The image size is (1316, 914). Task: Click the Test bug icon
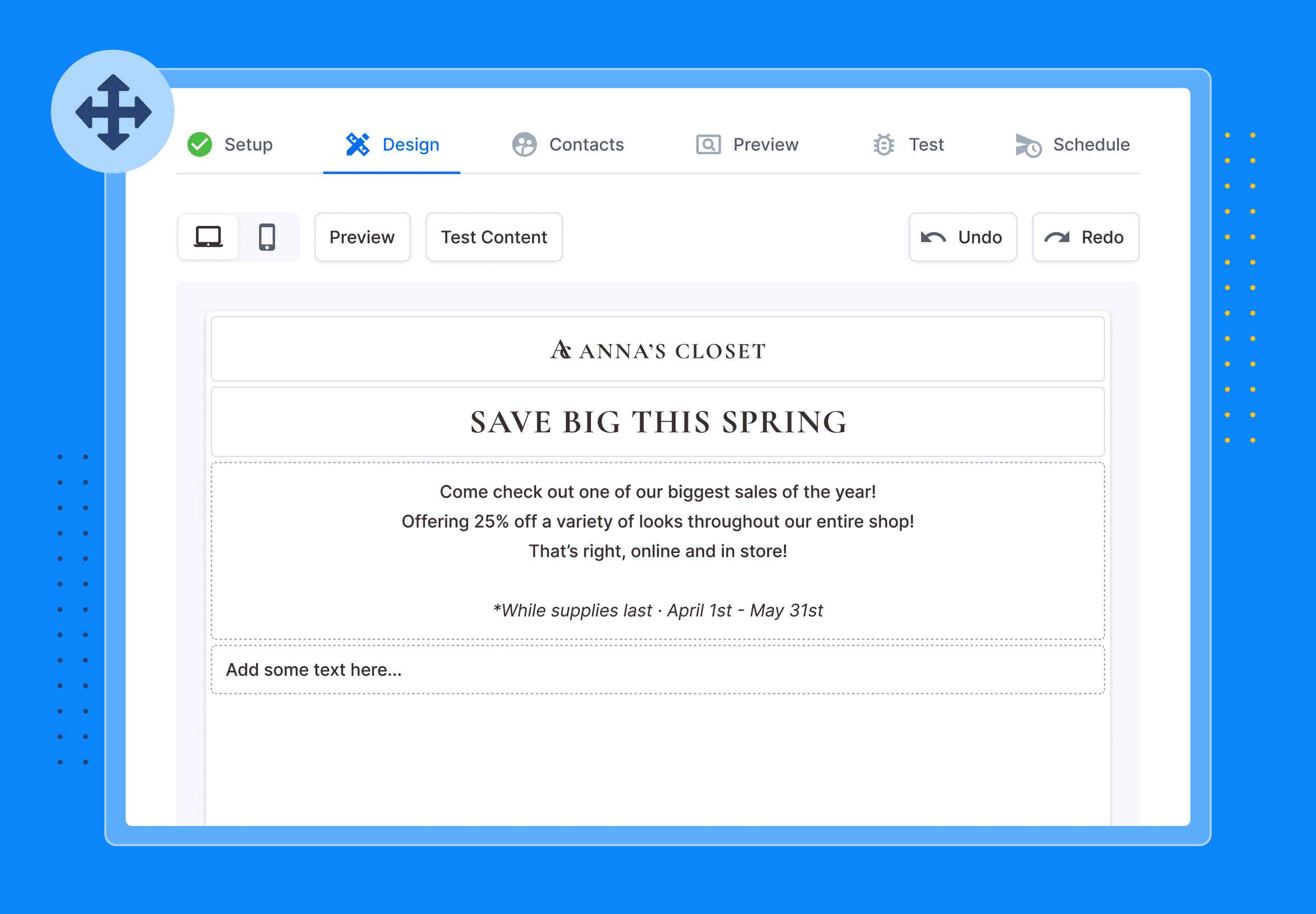883,144
